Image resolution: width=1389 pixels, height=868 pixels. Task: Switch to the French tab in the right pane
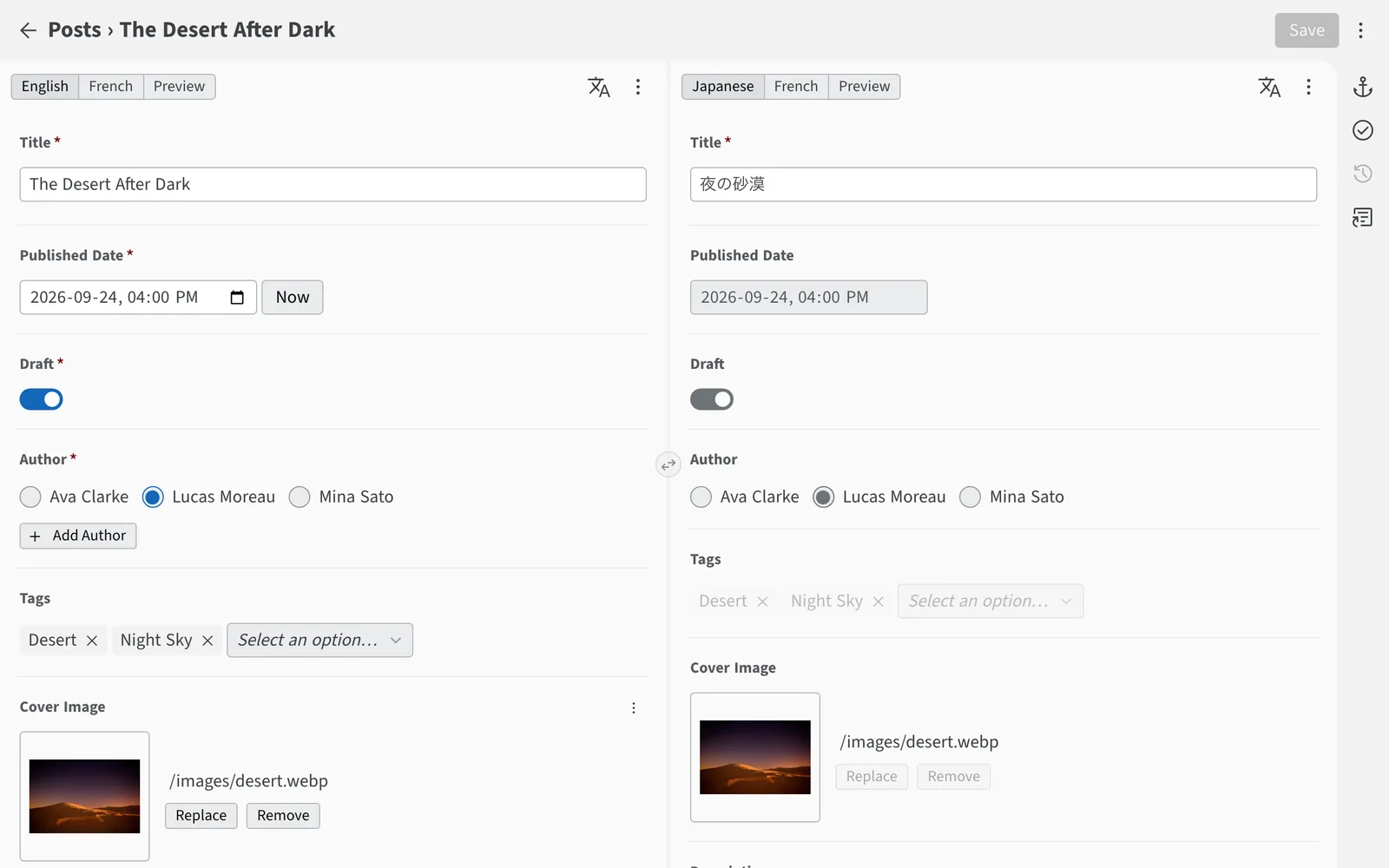tap(796, 87)
